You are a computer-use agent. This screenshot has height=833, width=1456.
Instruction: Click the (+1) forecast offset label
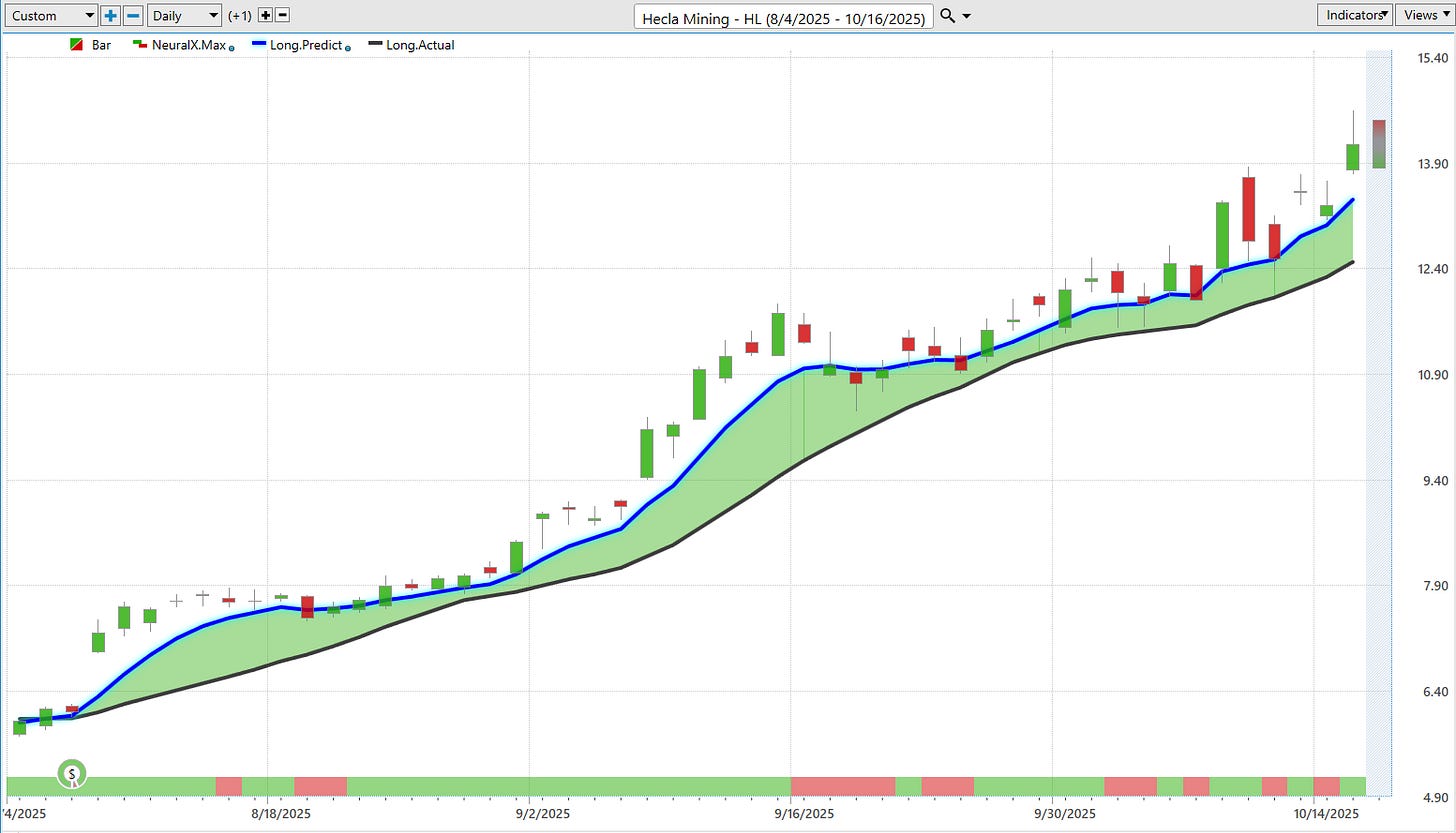pyautogui.click(x=240, y=16)
